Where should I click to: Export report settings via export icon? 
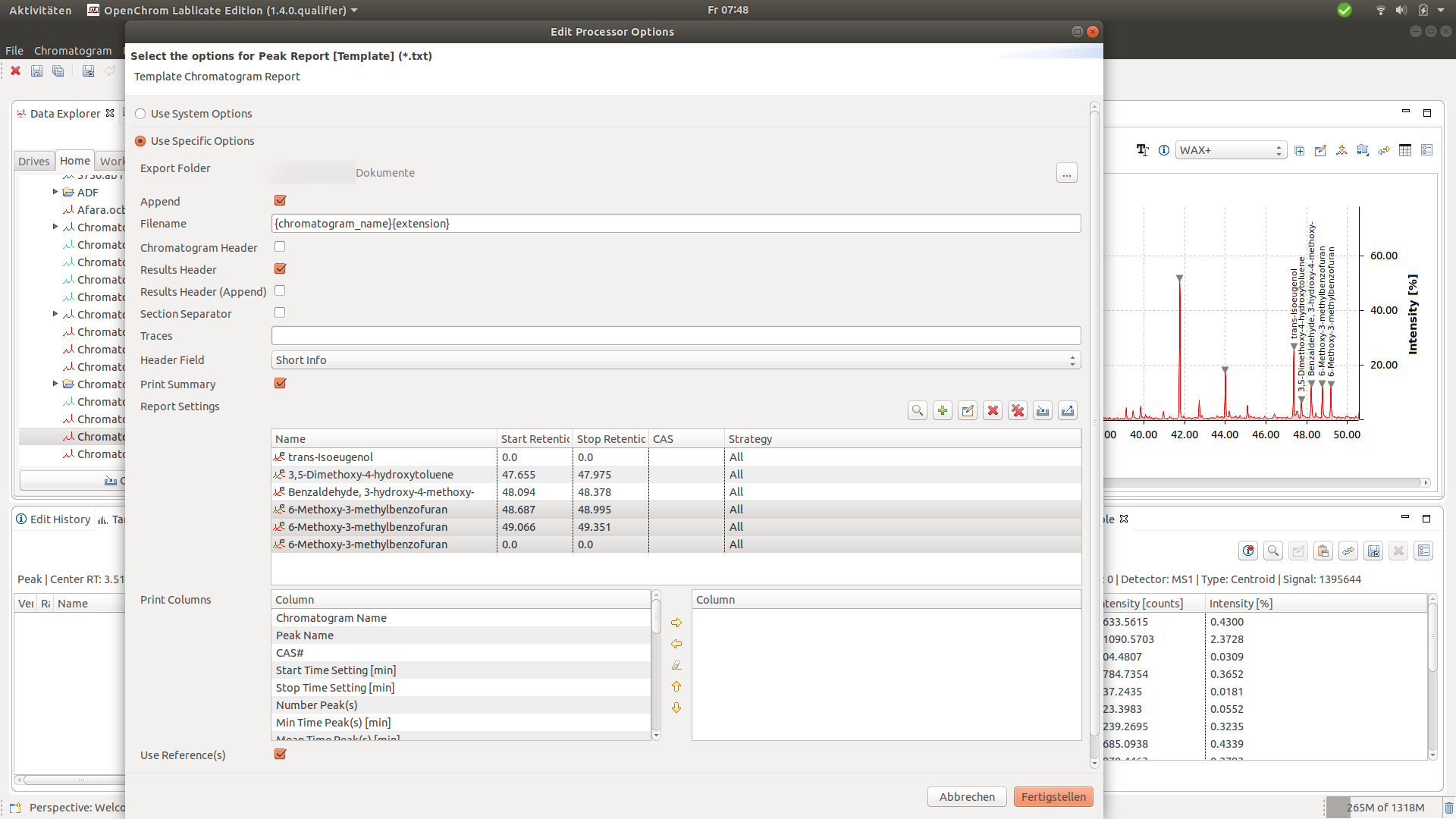coord(1067,410)
